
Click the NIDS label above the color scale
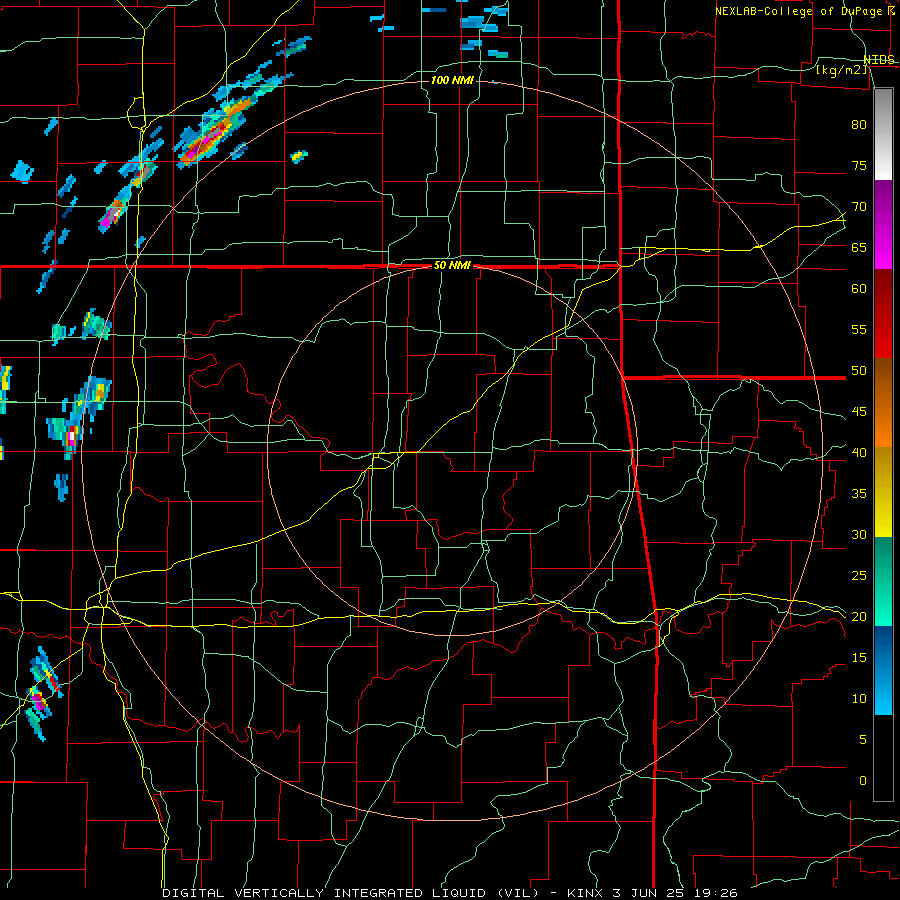pyautogui.click(x=878, y=60)
